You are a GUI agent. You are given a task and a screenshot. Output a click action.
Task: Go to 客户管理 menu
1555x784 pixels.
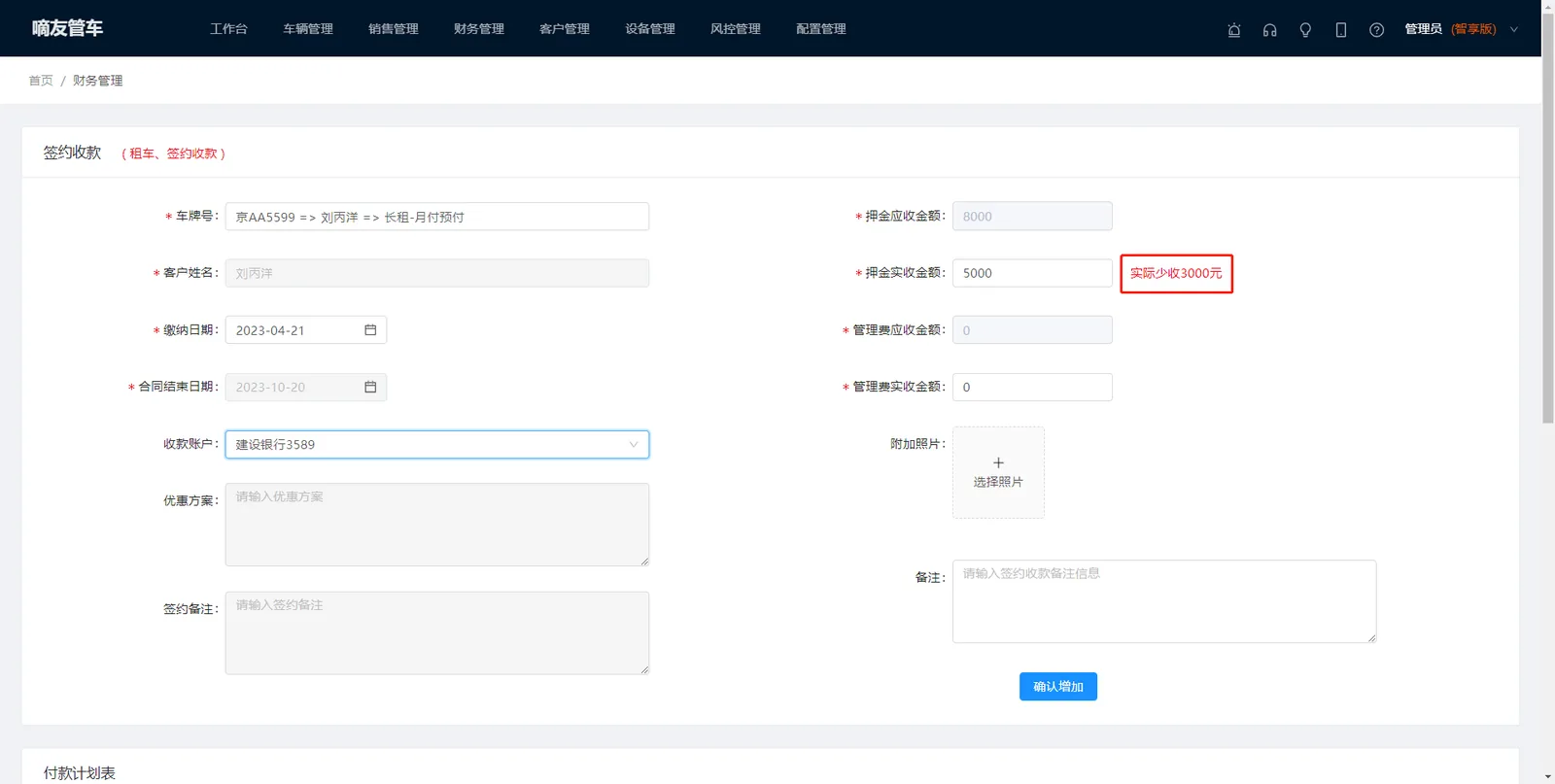pyautogui.click(x=565, y=29)
